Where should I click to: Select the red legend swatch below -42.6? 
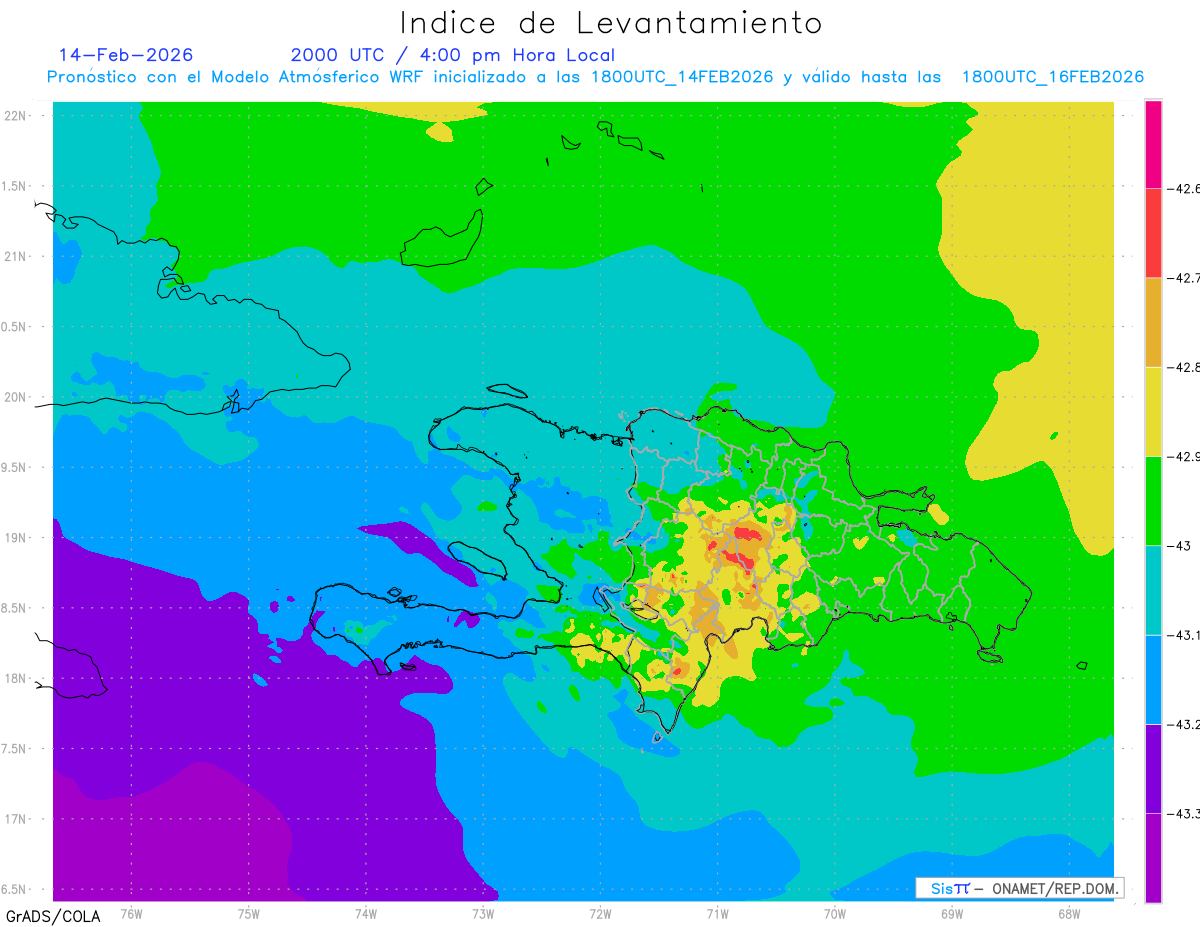click(1153, 233)
